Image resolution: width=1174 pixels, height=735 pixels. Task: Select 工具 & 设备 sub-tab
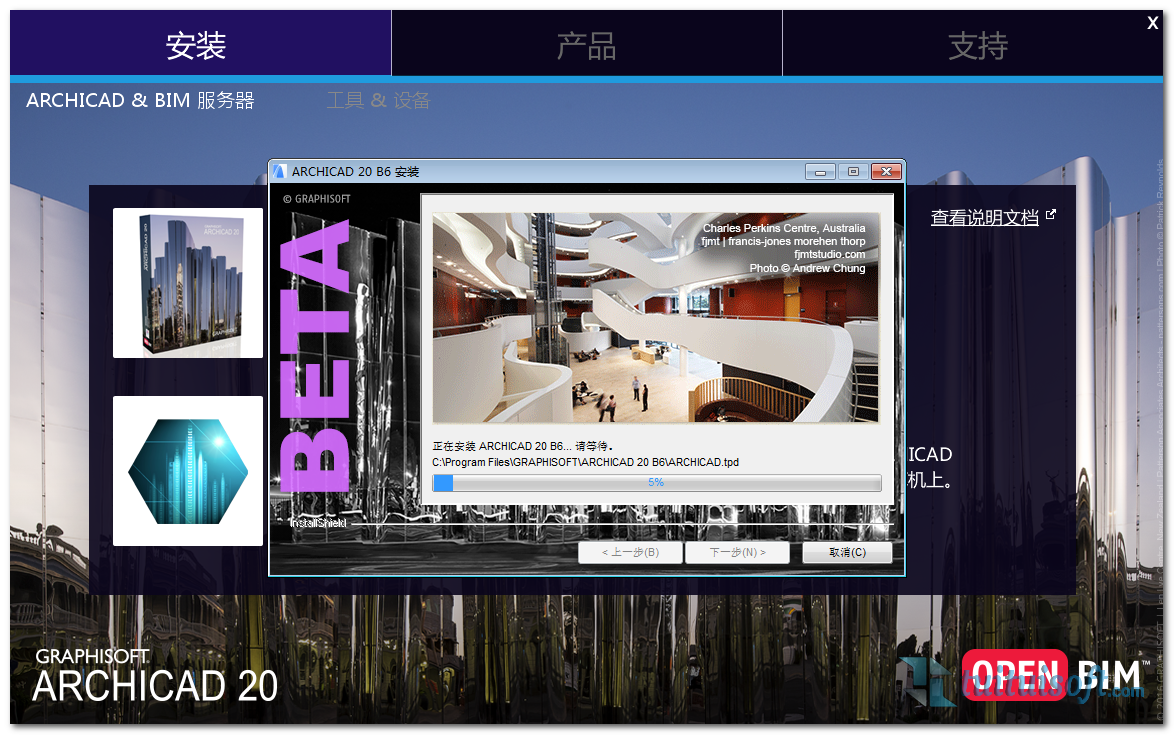click(378, 100)
